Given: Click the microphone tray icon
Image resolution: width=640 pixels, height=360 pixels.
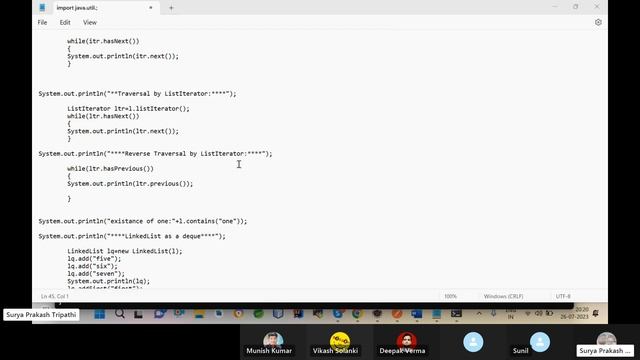Looking at the screenshot, I should pyautogui.click(x=494, y=313).
